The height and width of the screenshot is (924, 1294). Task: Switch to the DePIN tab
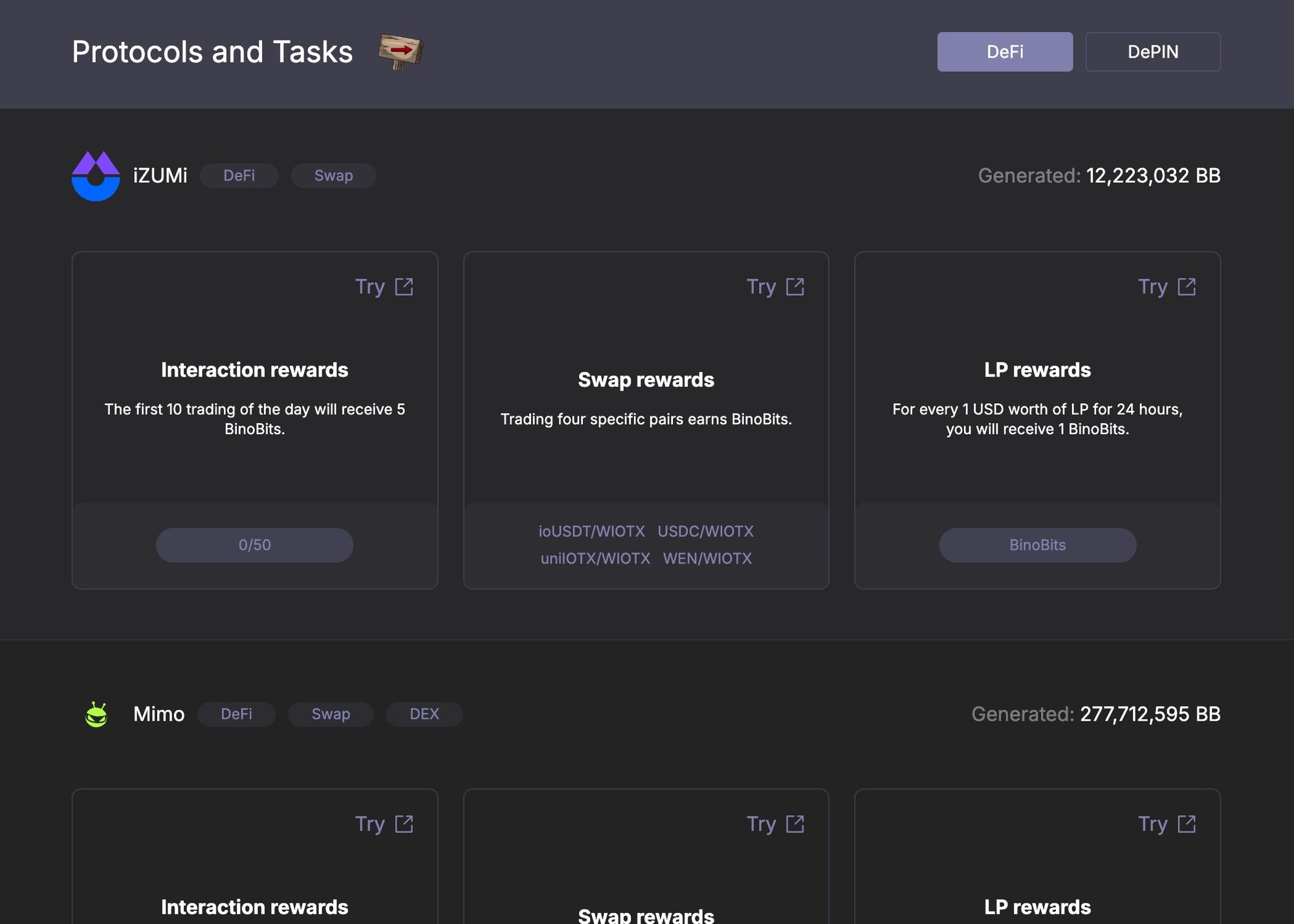click(1153, 52)
